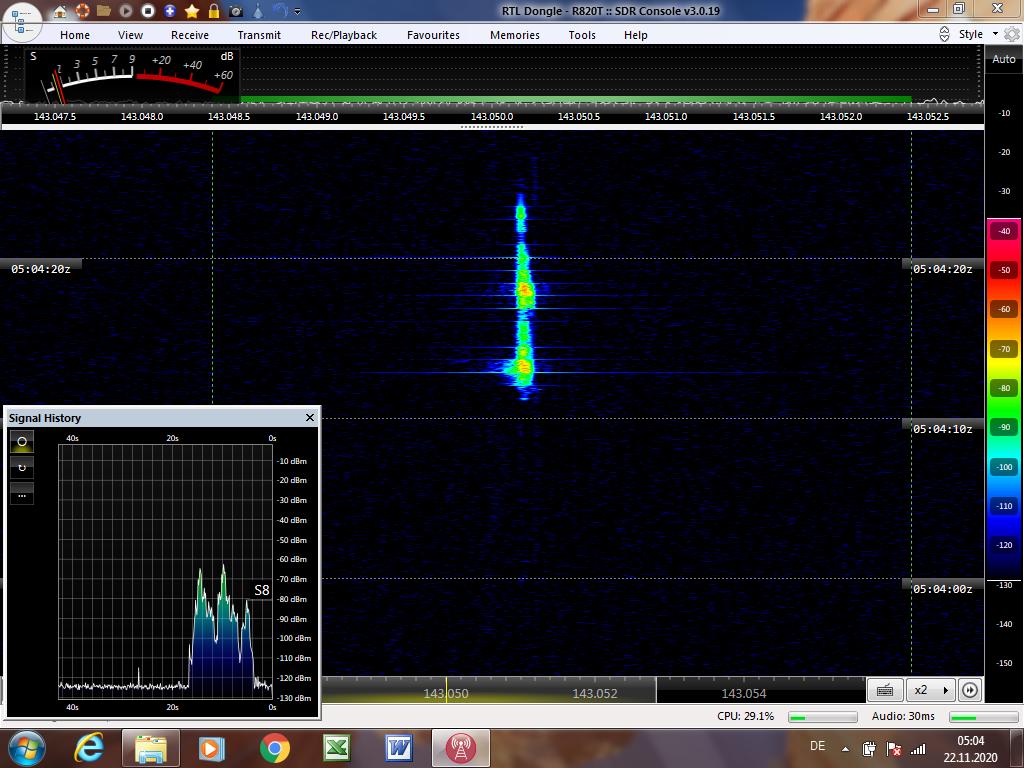Open the Home ribbon tab
The width and height of the screenshot is (1024, 768).
75,35
